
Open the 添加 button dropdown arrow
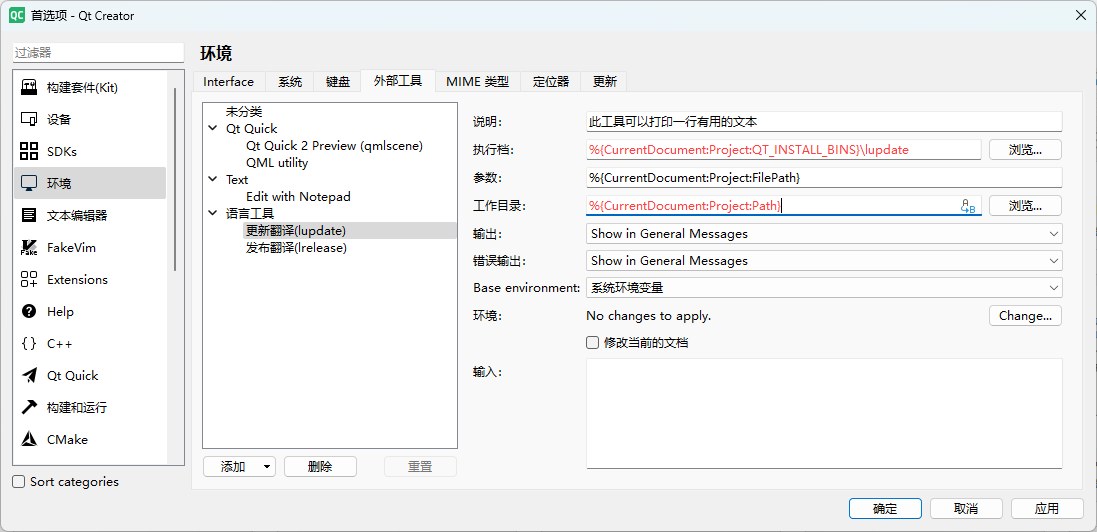267,467
